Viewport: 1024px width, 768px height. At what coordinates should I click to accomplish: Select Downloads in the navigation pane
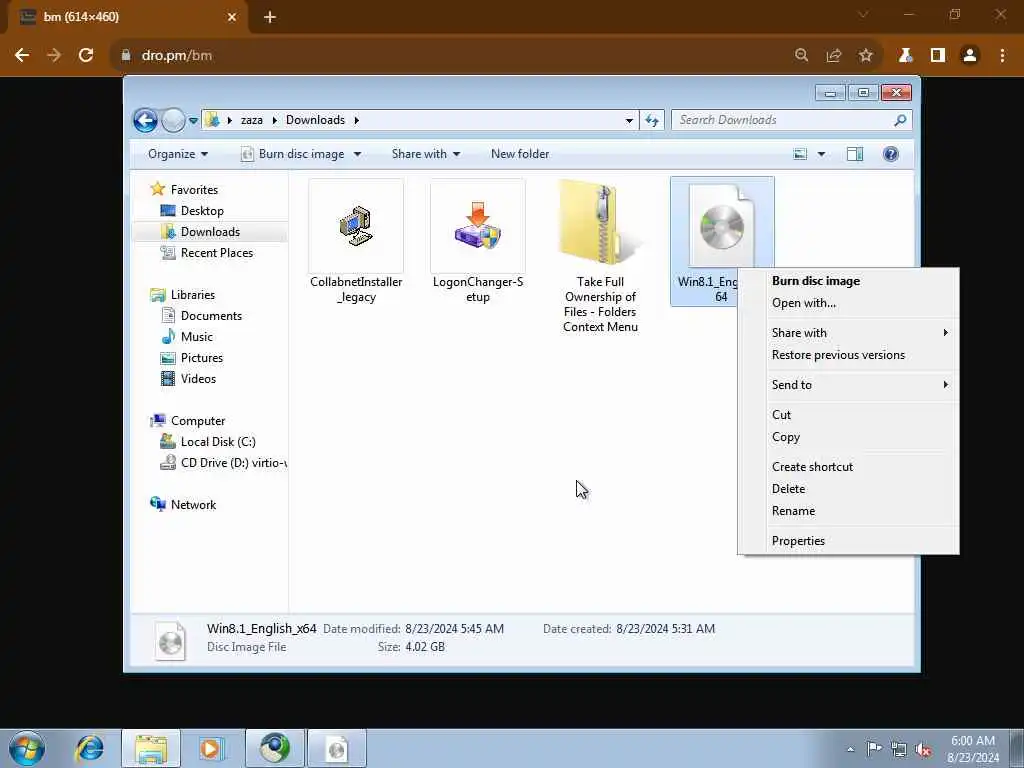click(210, 232)
